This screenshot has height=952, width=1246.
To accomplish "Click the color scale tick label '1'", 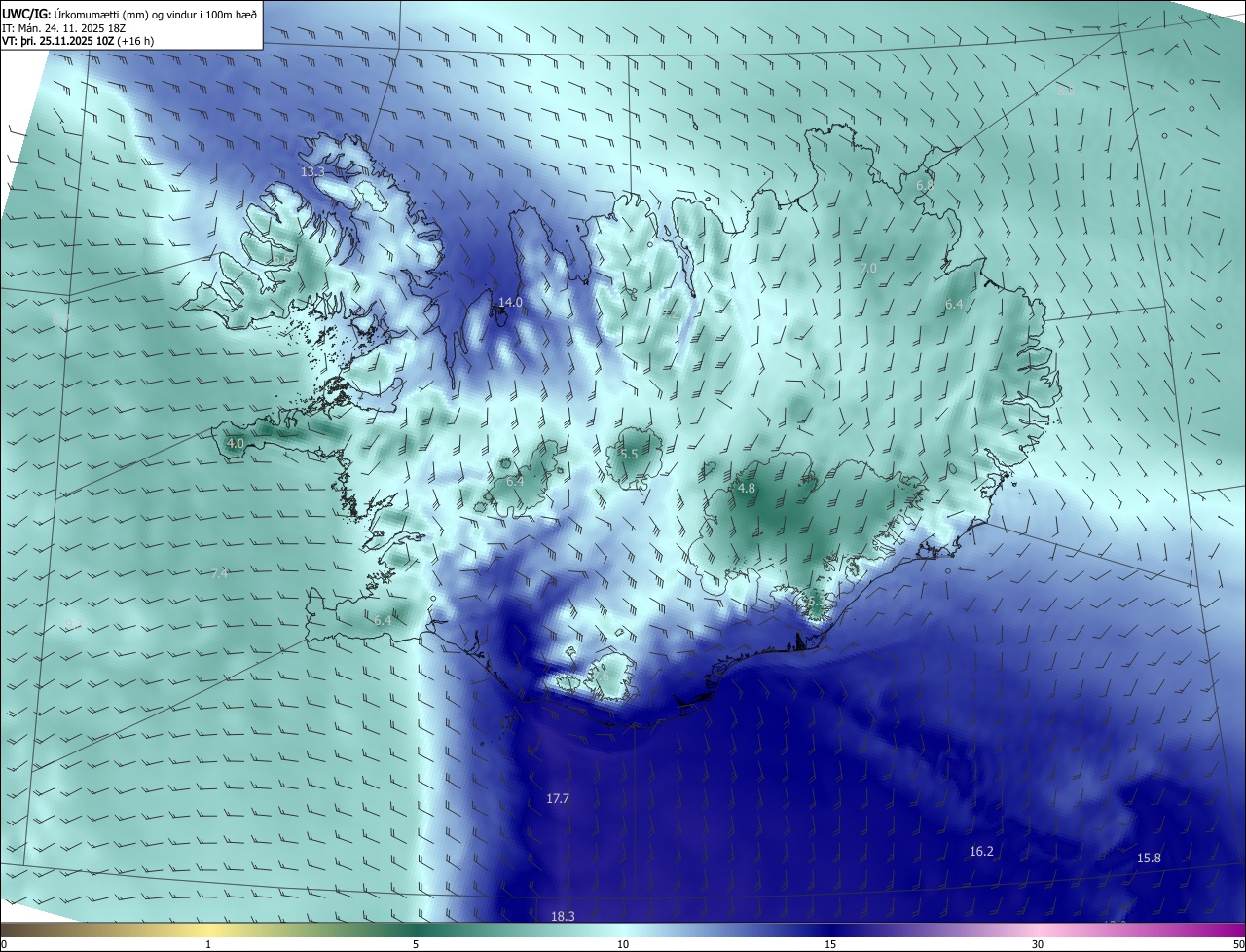I will (x=208, y=944).
